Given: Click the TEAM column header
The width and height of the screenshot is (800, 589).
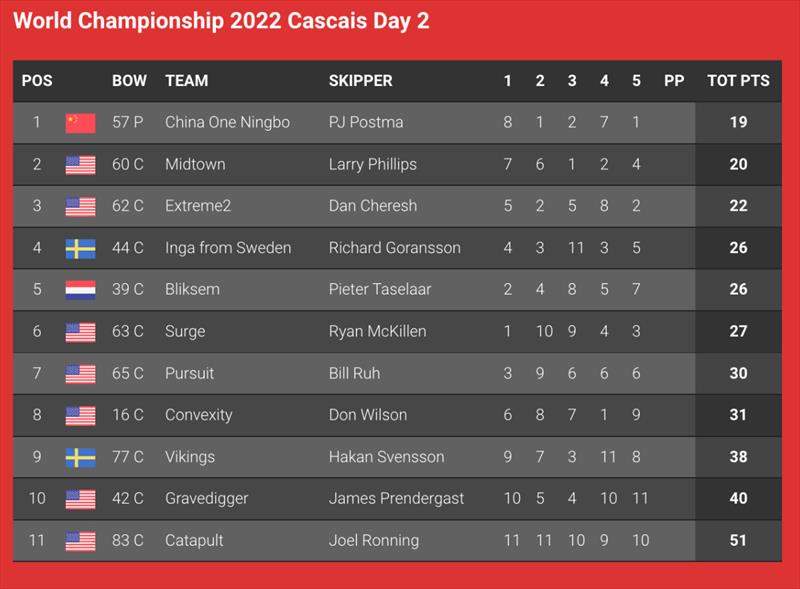Looking at the screenshot, I should pyautogui.click(x=187, y=81).
